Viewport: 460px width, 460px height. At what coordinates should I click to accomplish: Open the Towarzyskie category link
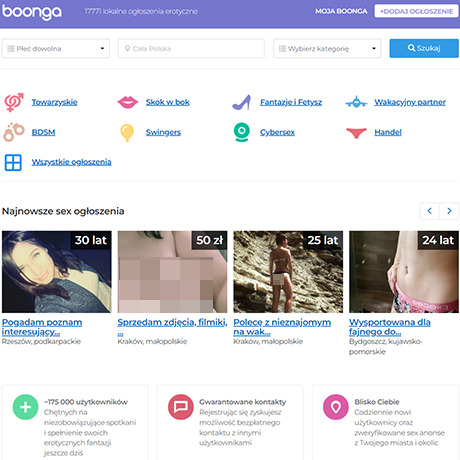coord(54,102)
